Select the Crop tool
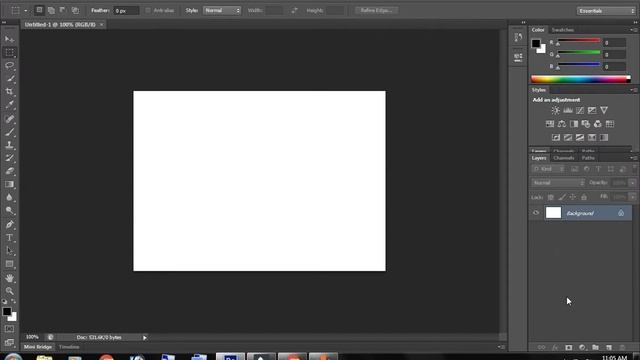The image size is (640, 360). [x=9, y=91]
